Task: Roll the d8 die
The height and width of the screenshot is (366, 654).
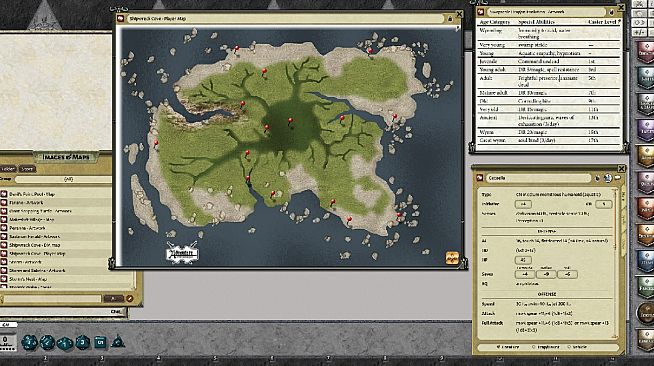Action: [x=83, y=342]
